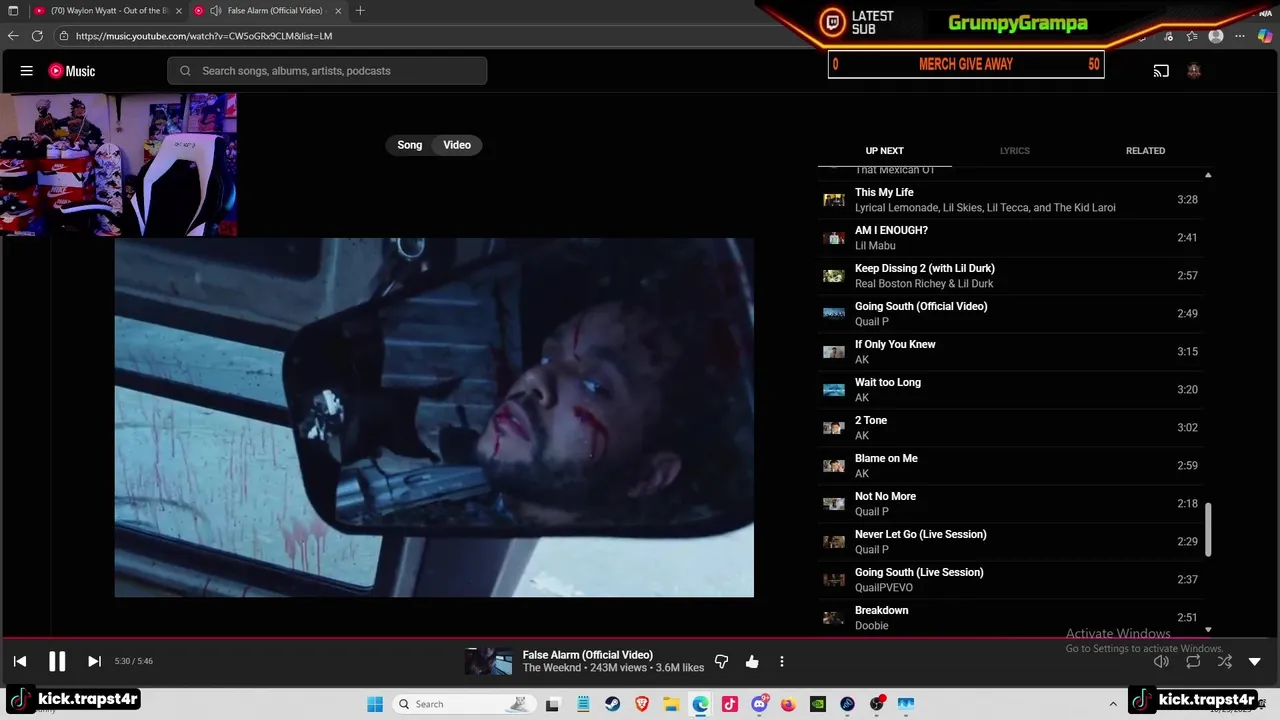Click the Windows taskbar Search box

tap(463, 704)
